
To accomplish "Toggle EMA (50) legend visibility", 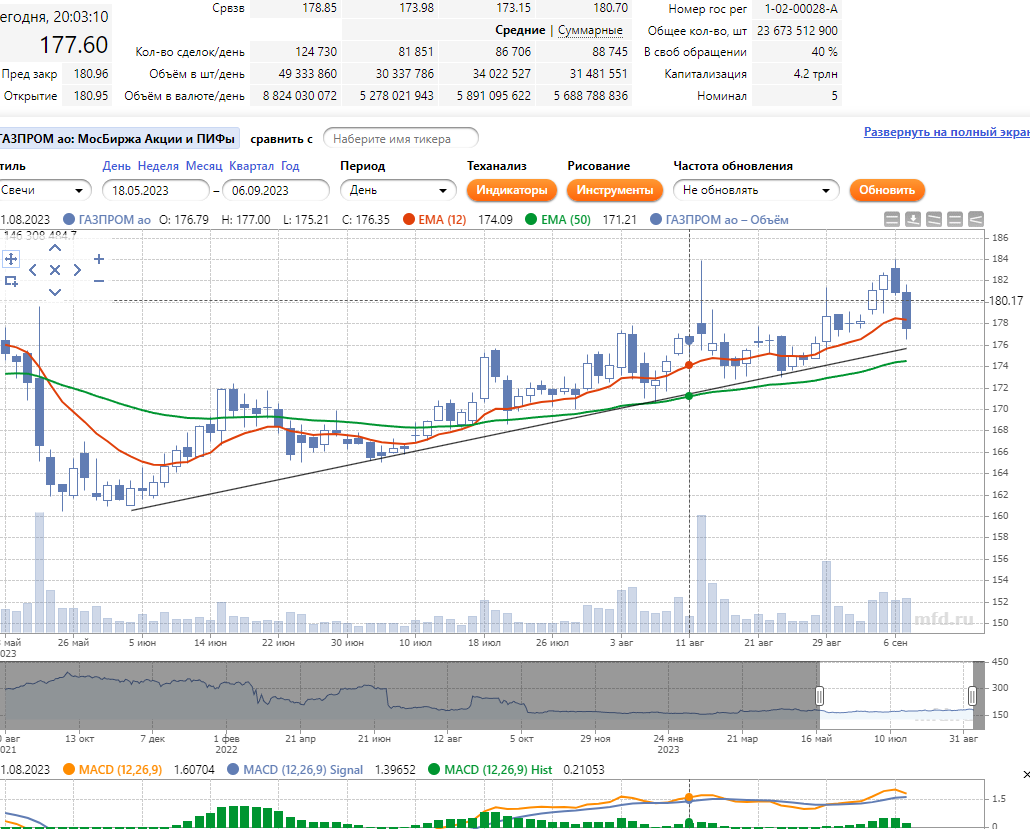I will 531,219.
